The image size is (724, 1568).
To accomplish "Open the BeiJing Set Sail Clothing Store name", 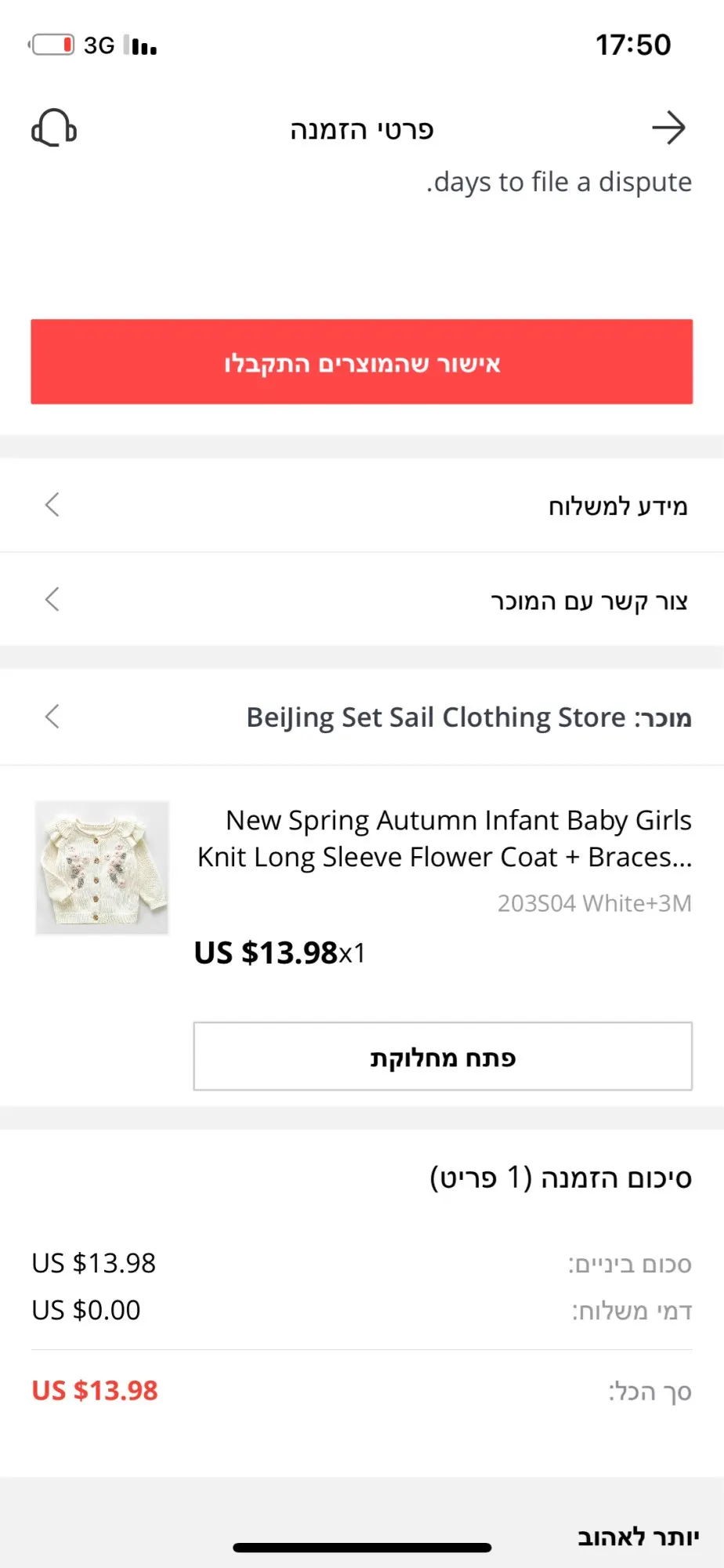I will 436,717.
